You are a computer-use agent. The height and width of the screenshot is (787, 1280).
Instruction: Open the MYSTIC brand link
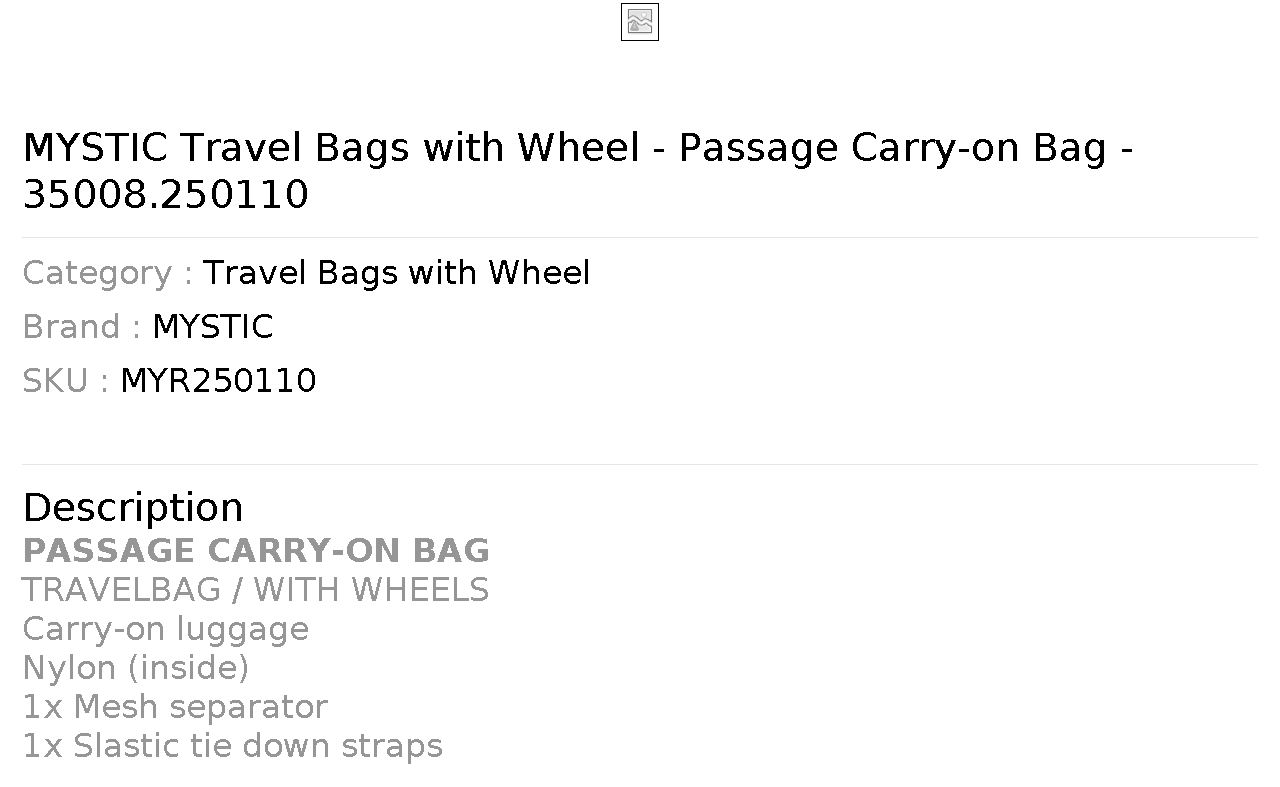pos(212,327)
